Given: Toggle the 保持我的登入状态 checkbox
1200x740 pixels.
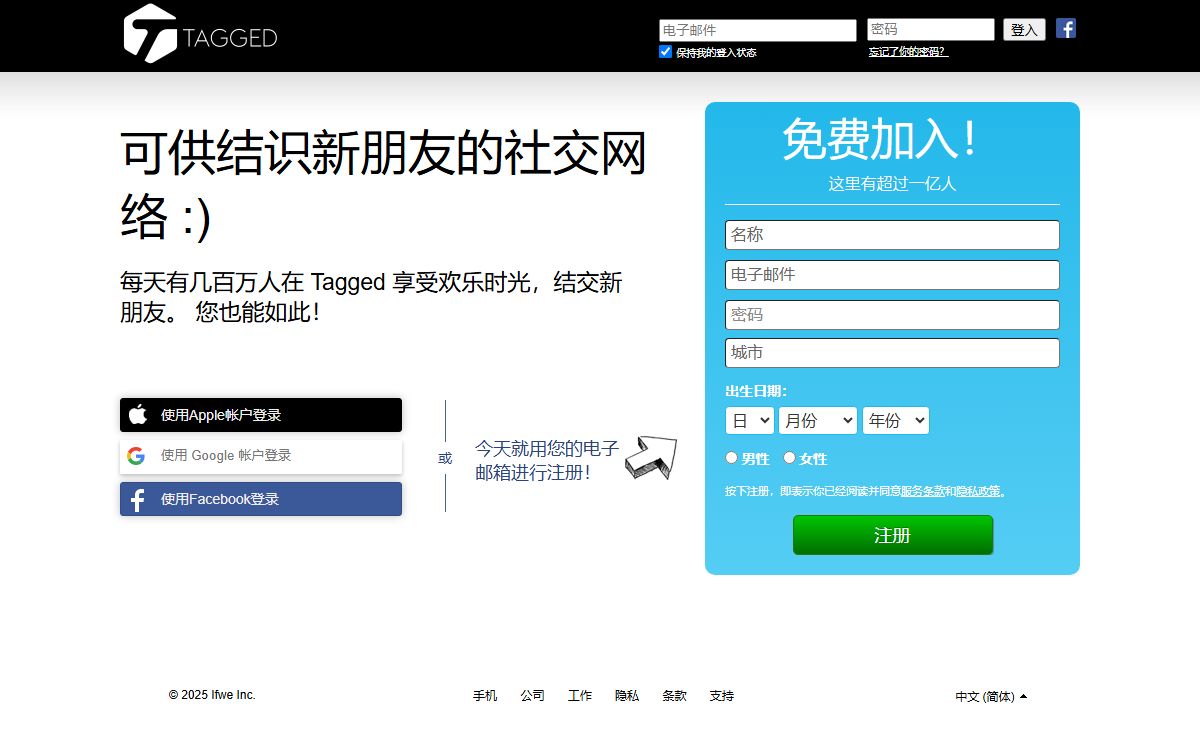Looking at the screenshot, I should [x=666, y=52].
